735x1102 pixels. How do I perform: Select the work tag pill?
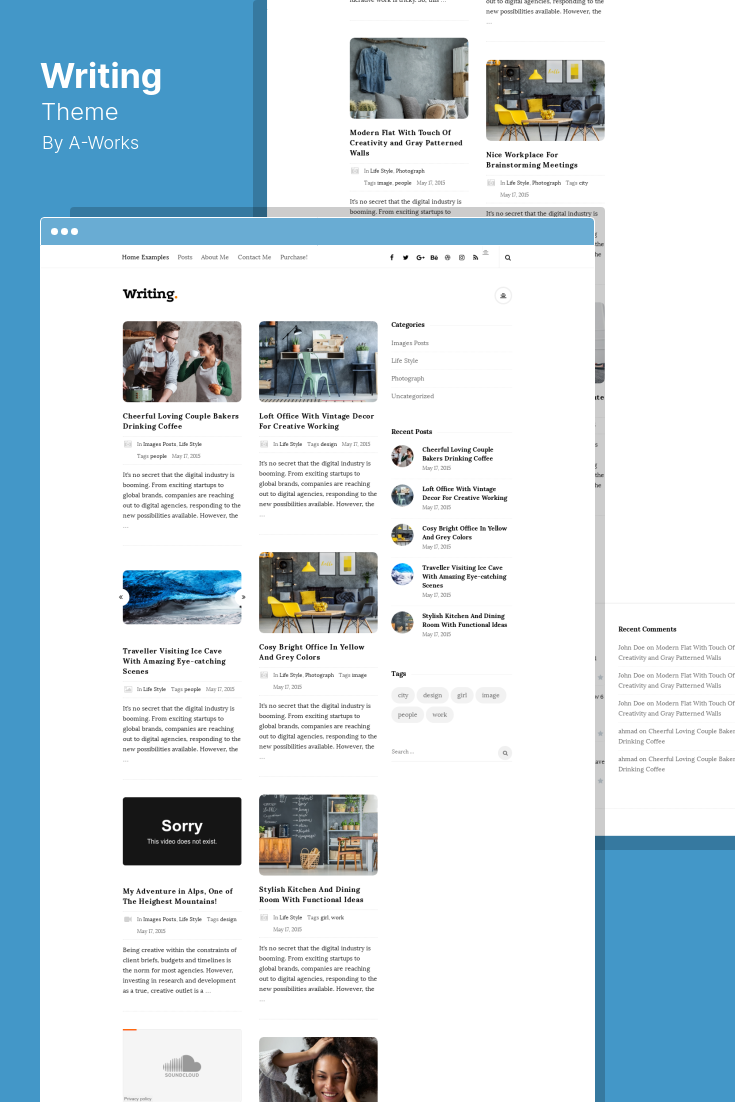pyautogui.click(x=439, y=715)
